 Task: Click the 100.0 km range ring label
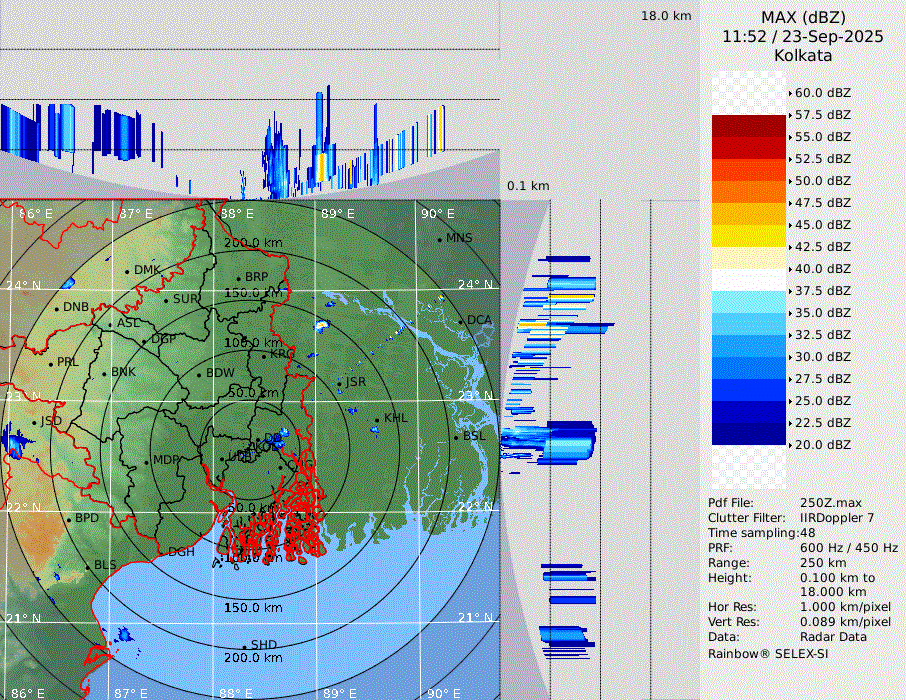pos(252,343)
